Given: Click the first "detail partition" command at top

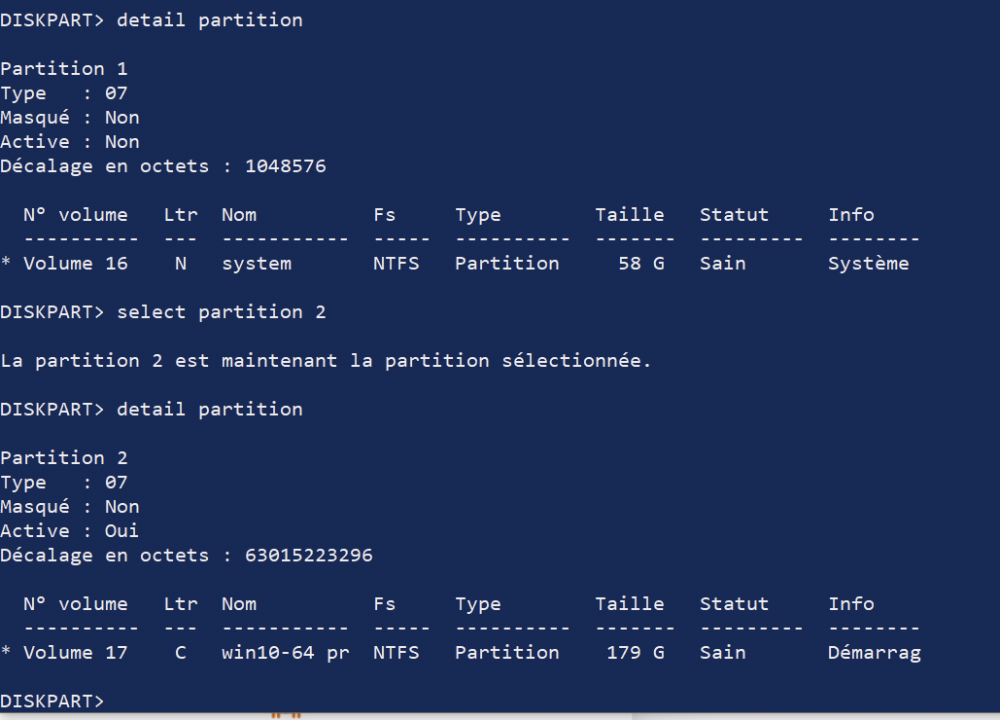Looking at the screenshot, I should click(209, 20).
